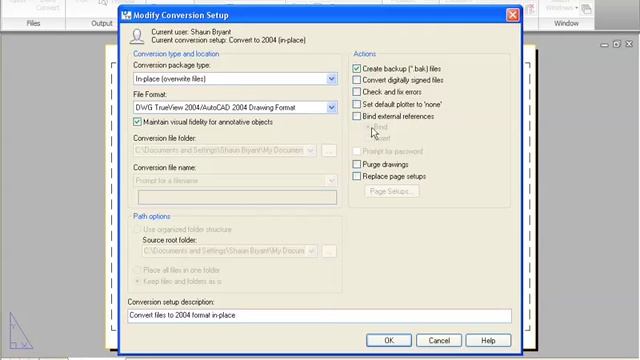The height and width of the screenshot is (360, 640).
Task: Click the empty conversion file name field
Action: pos(237,198)
